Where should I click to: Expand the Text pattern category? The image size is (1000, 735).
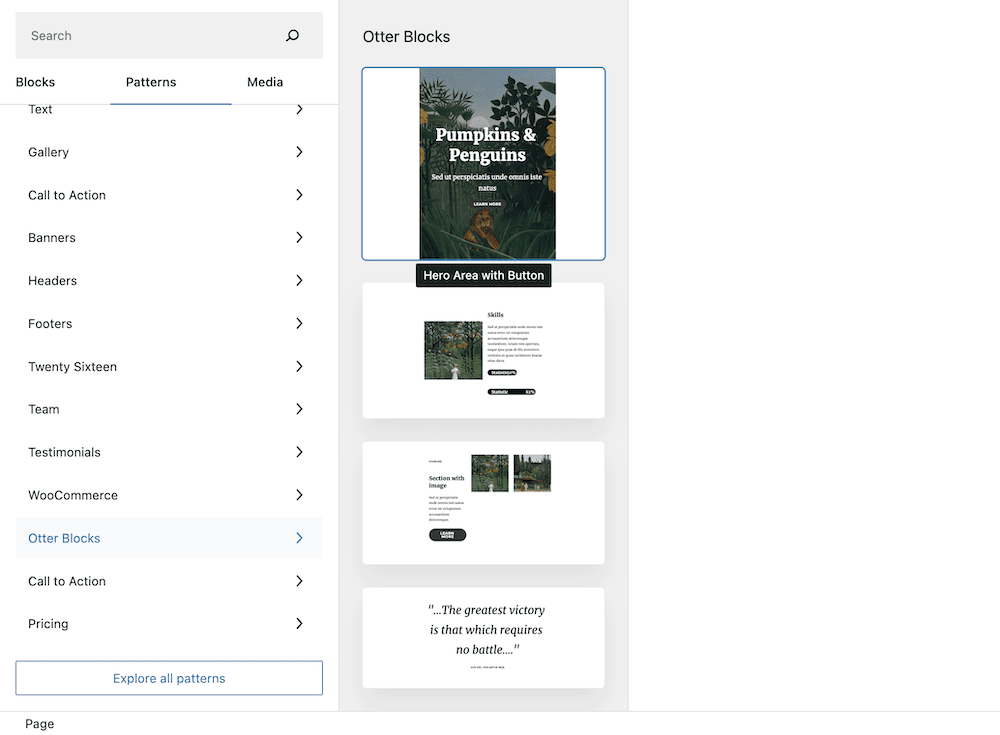tap(168, 109)
